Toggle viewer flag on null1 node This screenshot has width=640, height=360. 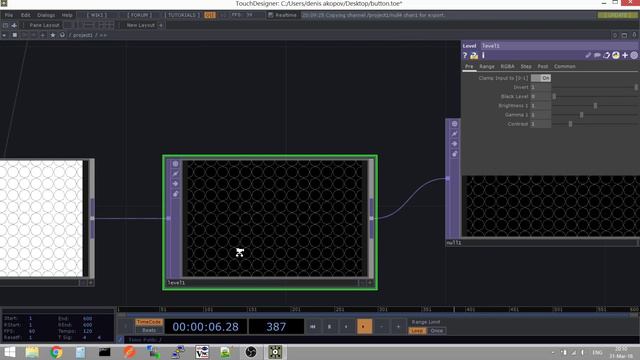click(454, 124)
